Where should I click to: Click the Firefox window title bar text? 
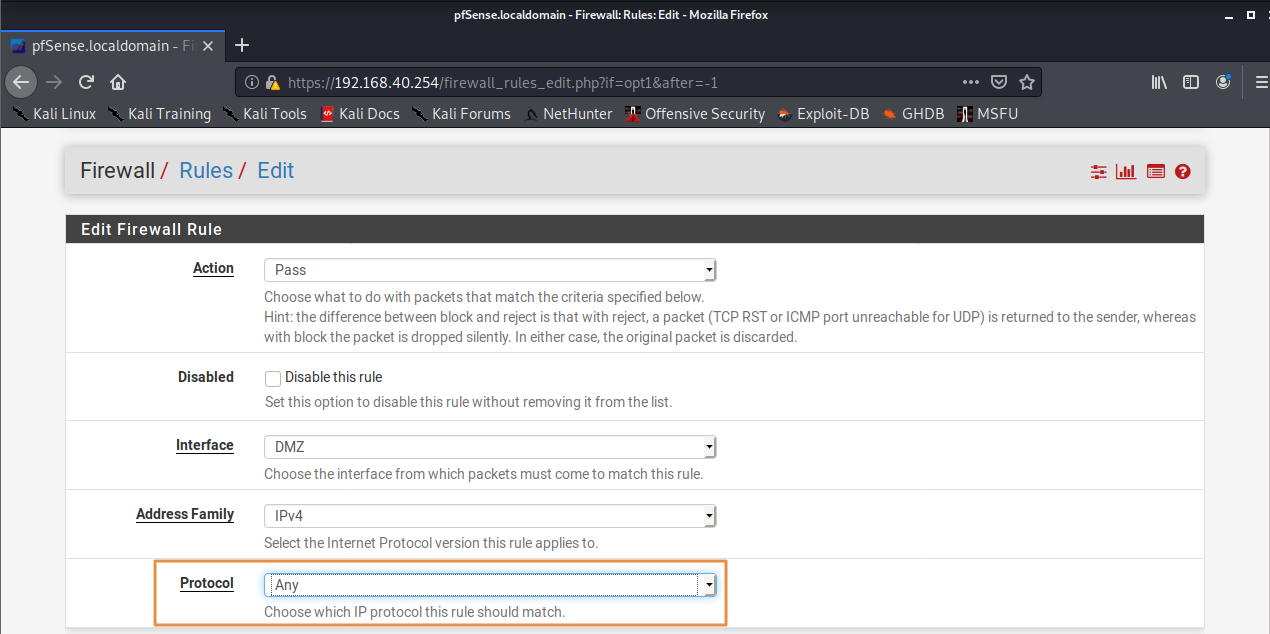pos(610,15)
